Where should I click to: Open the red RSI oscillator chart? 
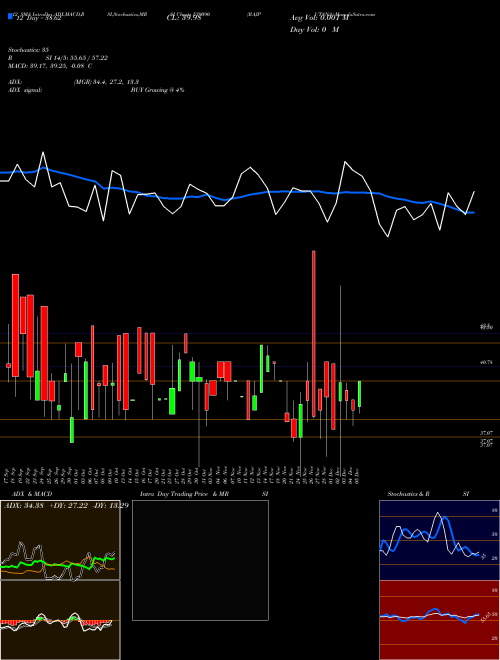pyautogui.click(x=439, y=620)
